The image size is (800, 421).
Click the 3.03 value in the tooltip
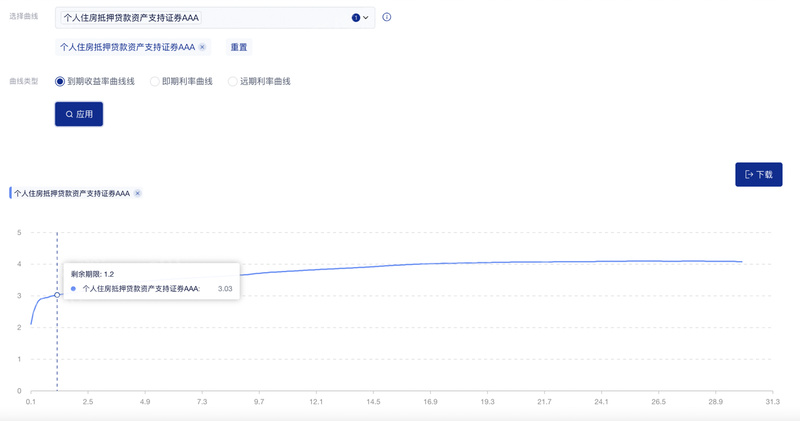point(225,288)
